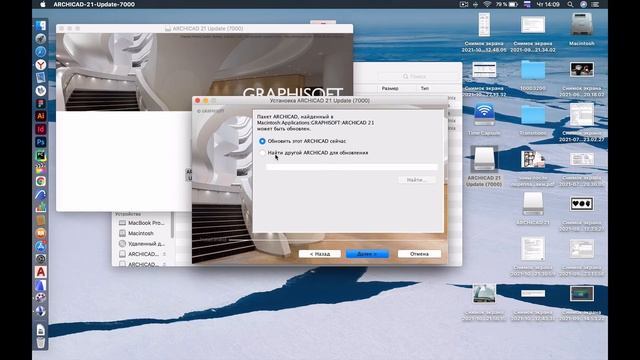
Task: Open the ARCHICAD-21-Update-7000 app menu
Action: point(94,4)
